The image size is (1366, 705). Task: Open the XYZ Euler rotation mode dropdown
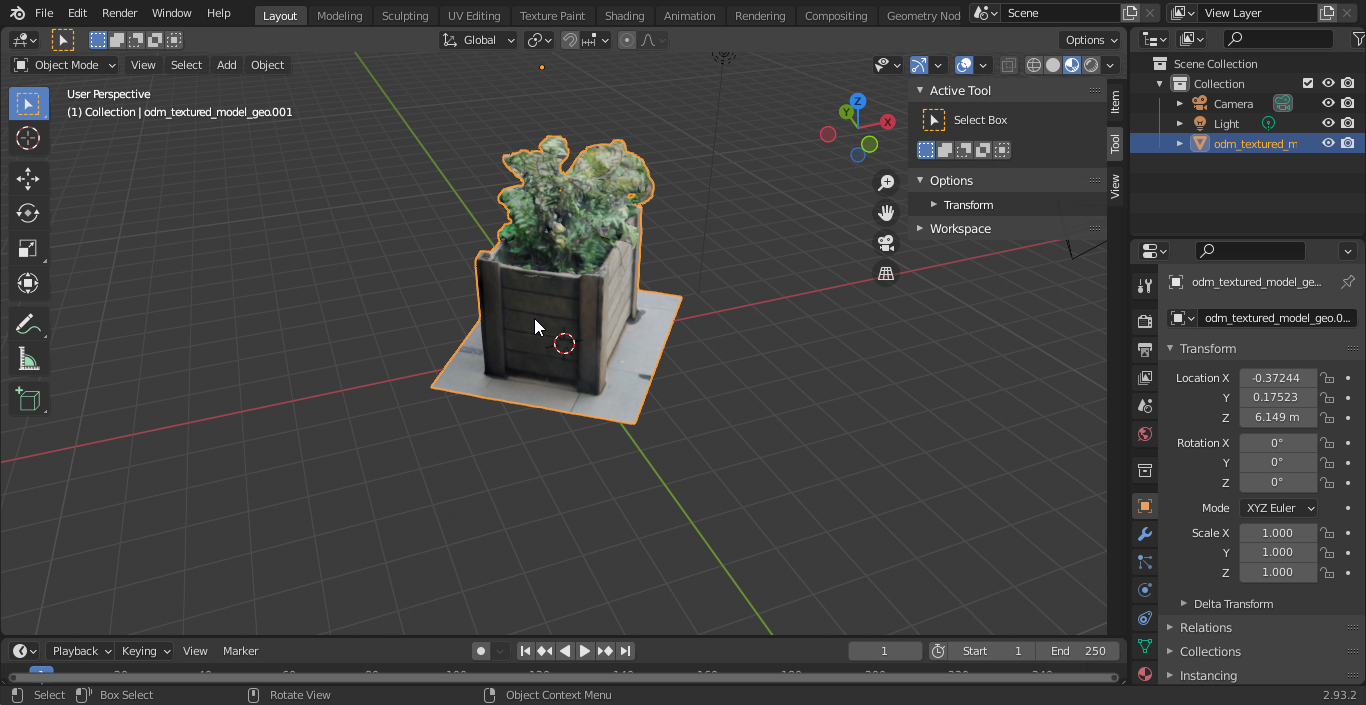tap(1278, 508)
